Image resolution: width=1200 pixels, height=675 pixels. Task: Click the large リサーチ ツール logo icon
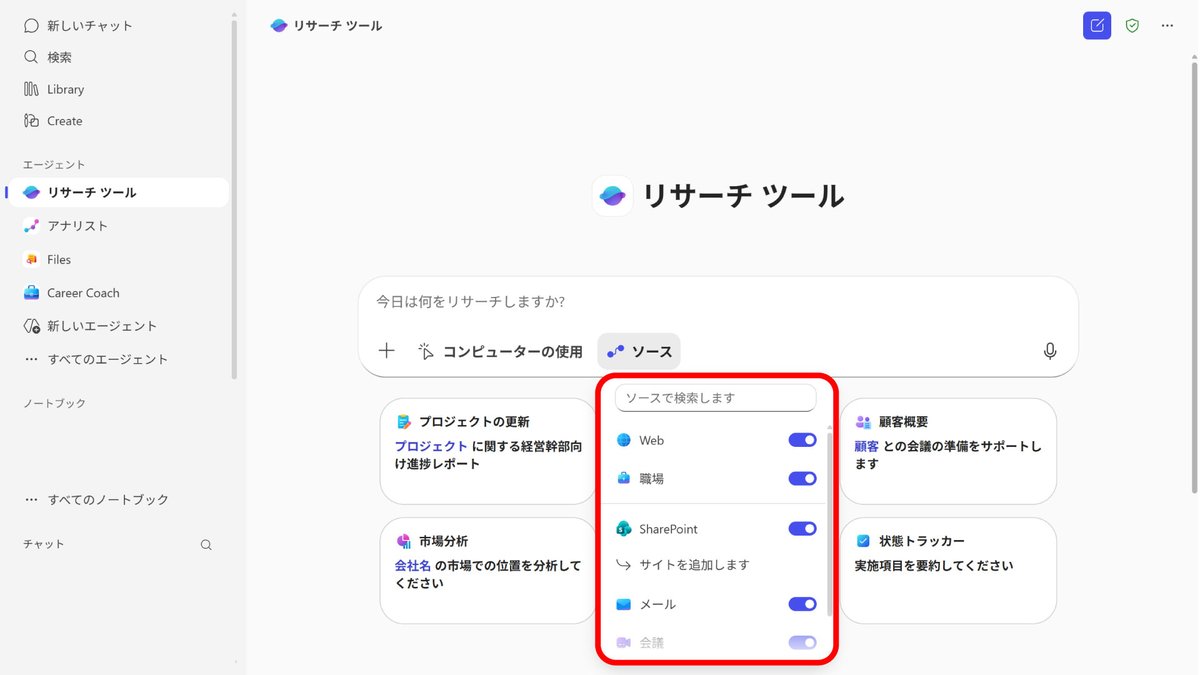click(x=612, y=197)
